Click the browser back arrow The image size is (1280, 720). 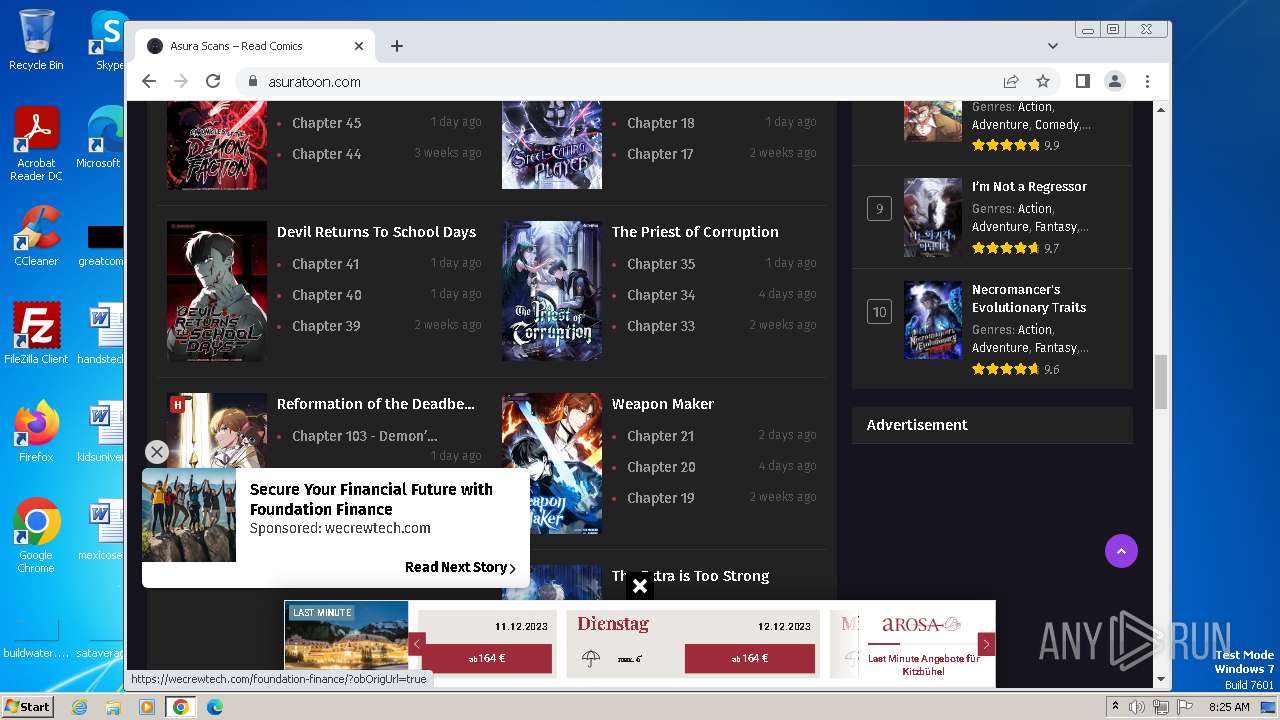(x=149, y=81)
